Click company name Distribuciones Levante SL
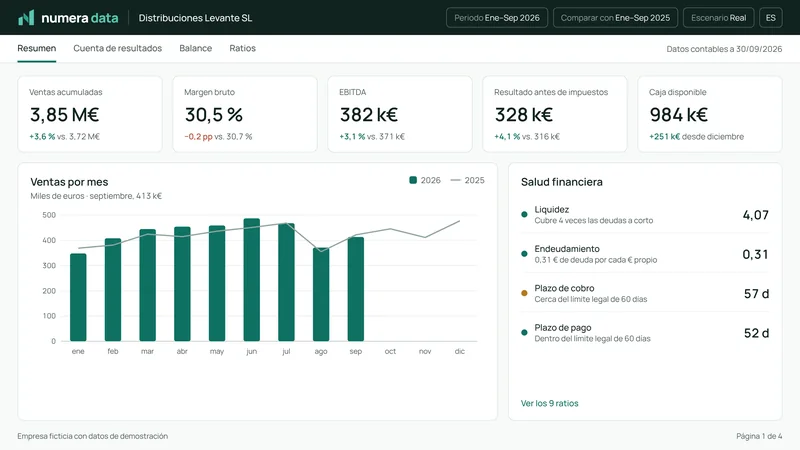The height and width of the screenshot is (450, 800). pyautogui.click(x=195, y=18)
